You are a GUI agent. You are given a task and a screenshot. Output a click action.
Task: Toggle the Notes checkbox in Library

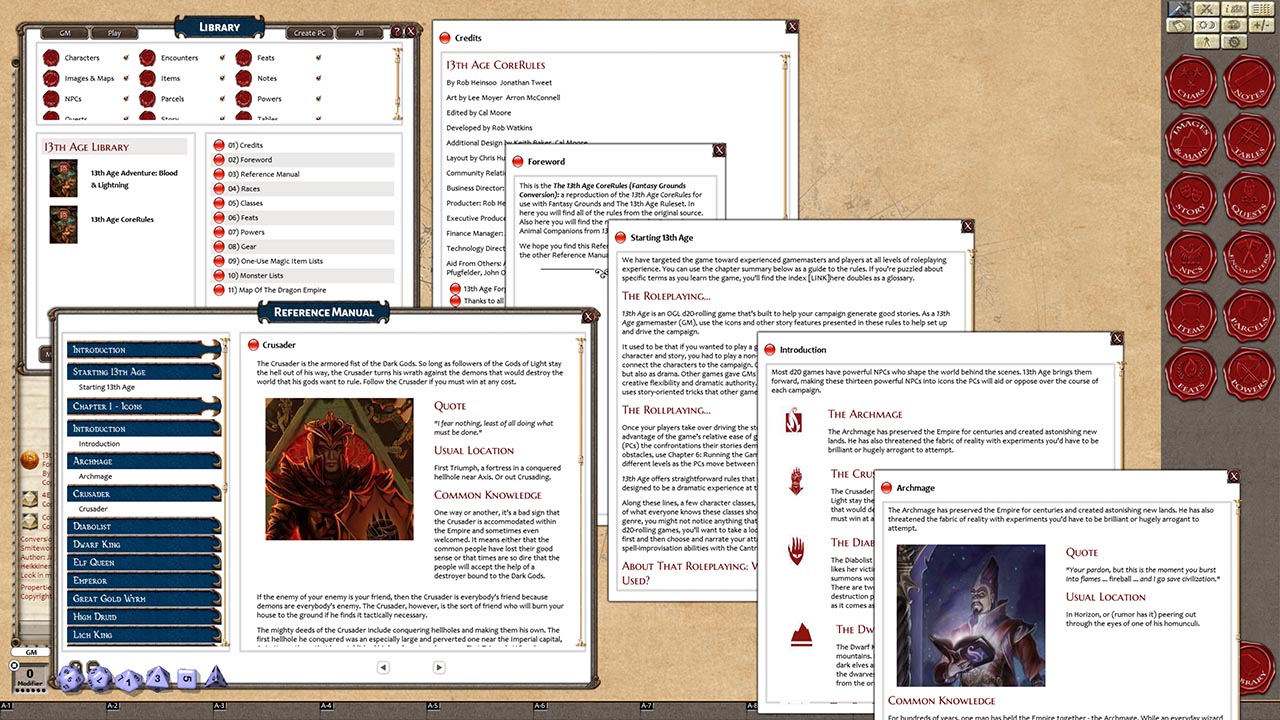click(318, 78)
